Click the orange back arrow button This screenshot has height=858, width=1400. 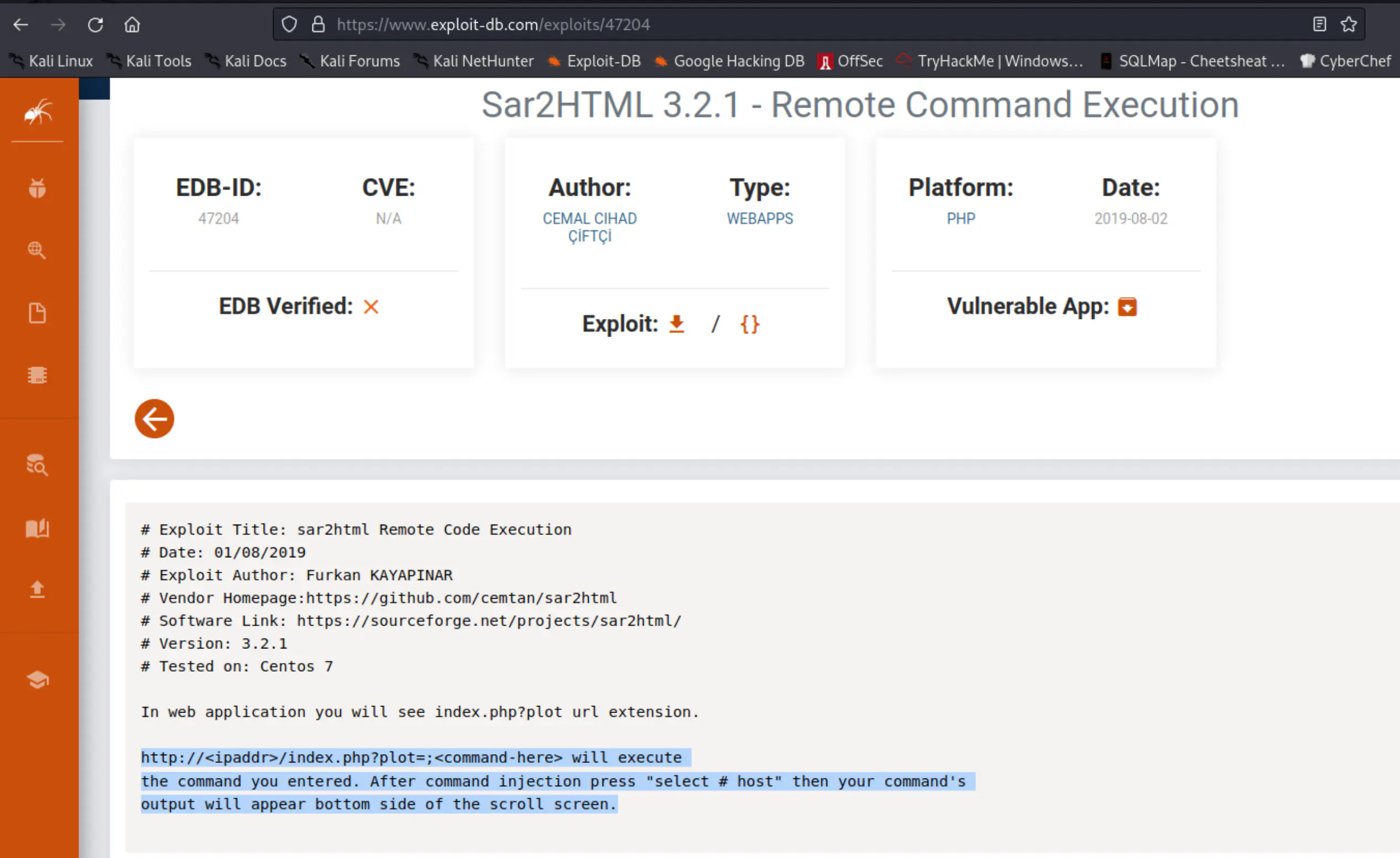point(155,418)
